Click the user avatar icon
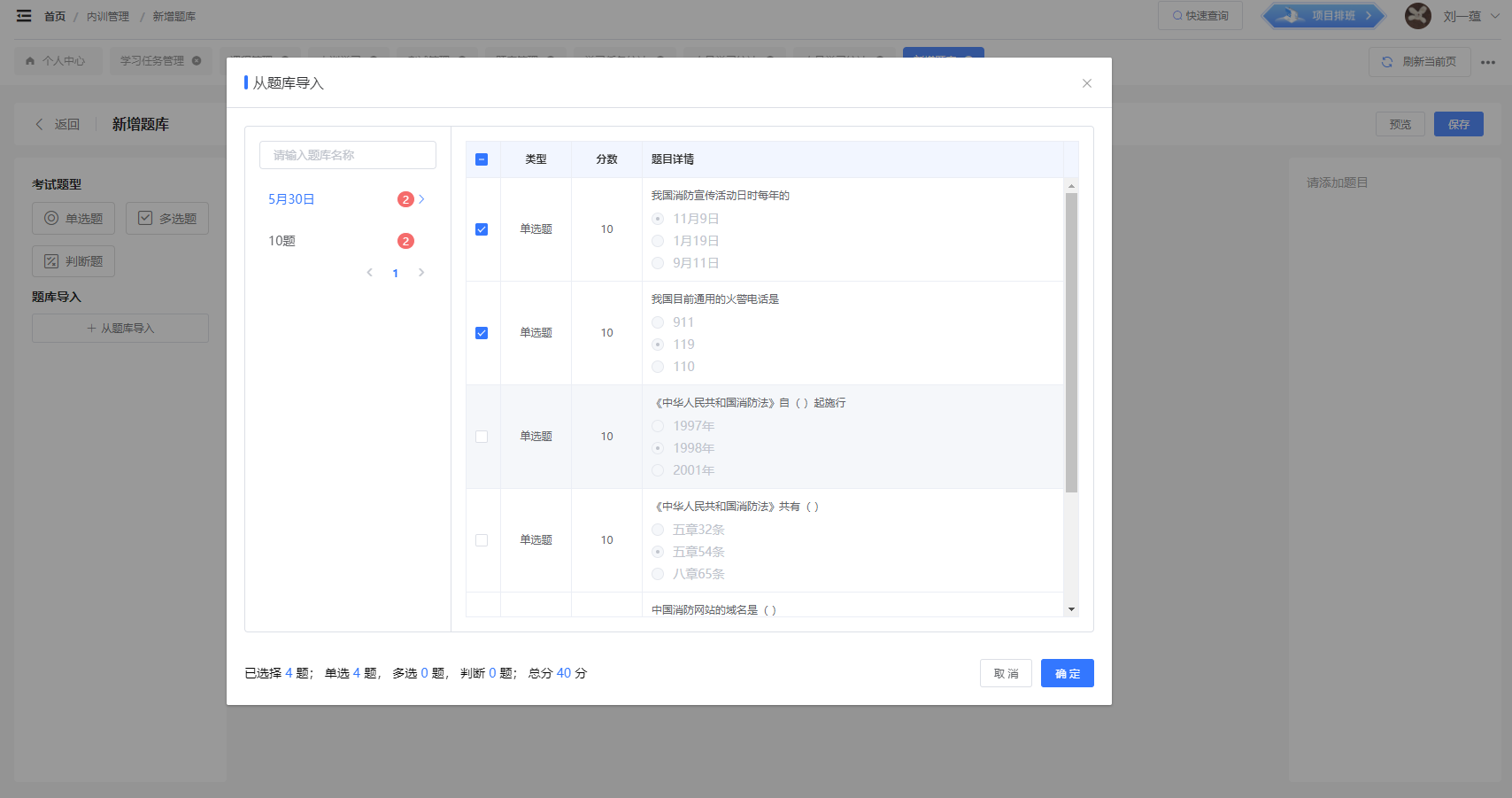This screenshot has width=1512, height=798. click(1417, 16)
